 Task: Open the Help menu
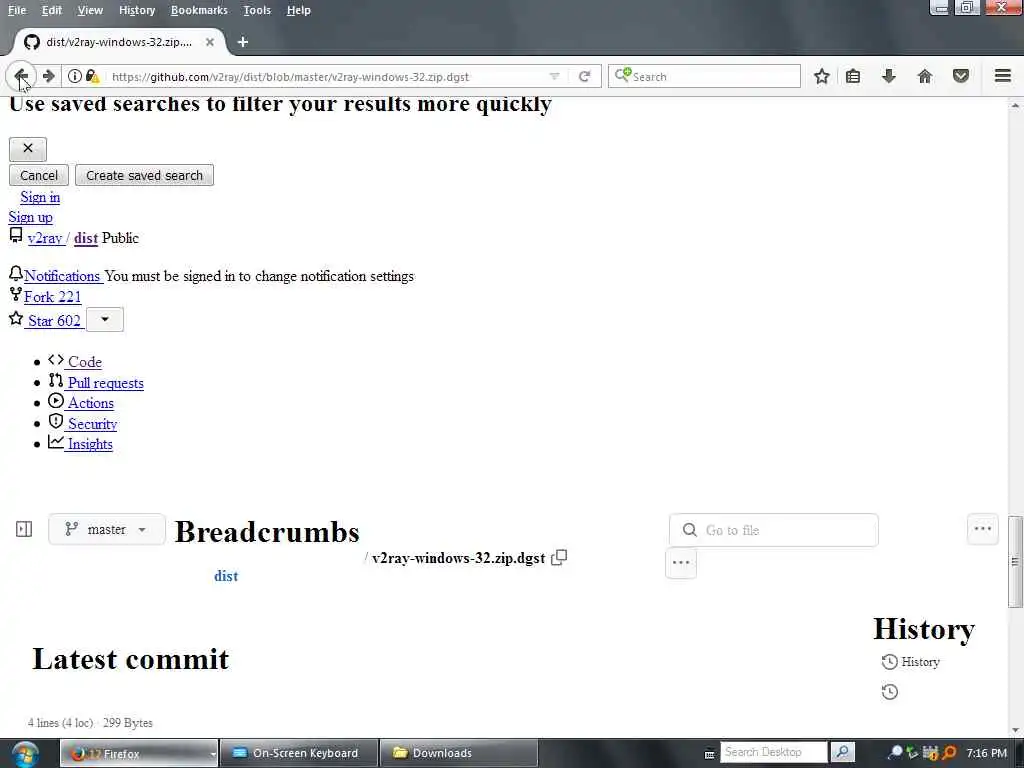click(298, 10)
